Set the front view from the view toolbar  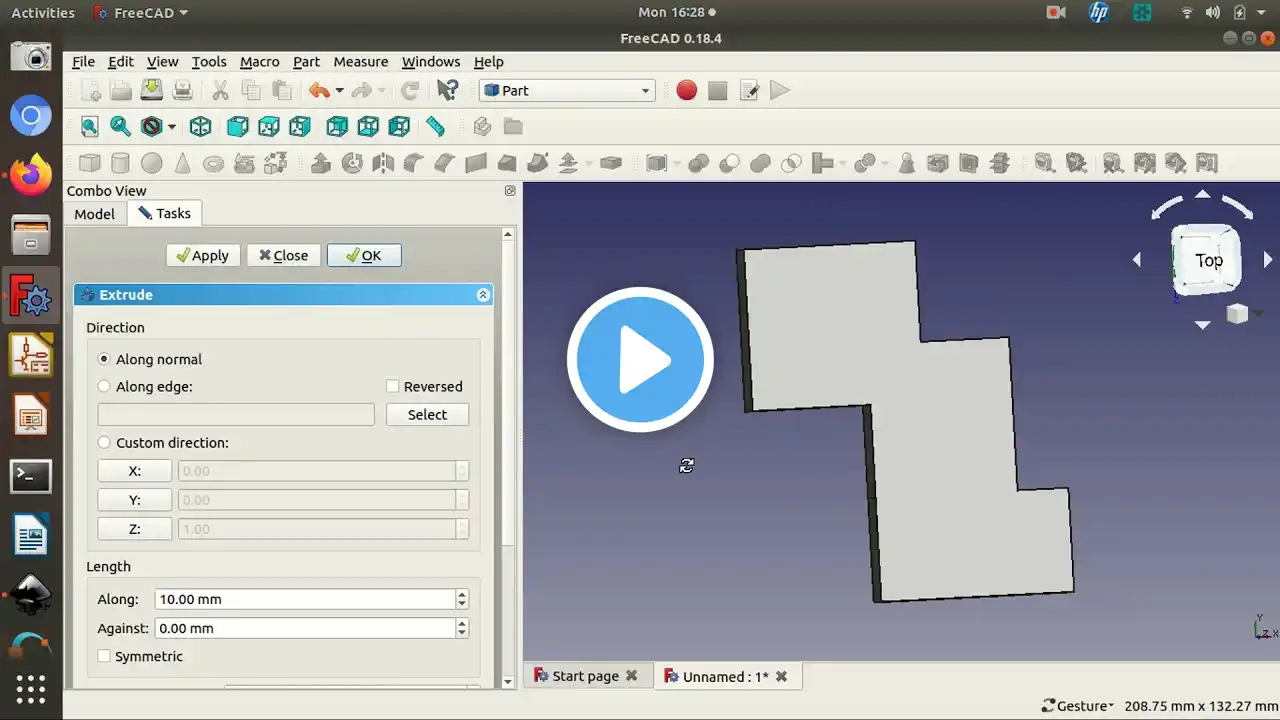point(237,126)
